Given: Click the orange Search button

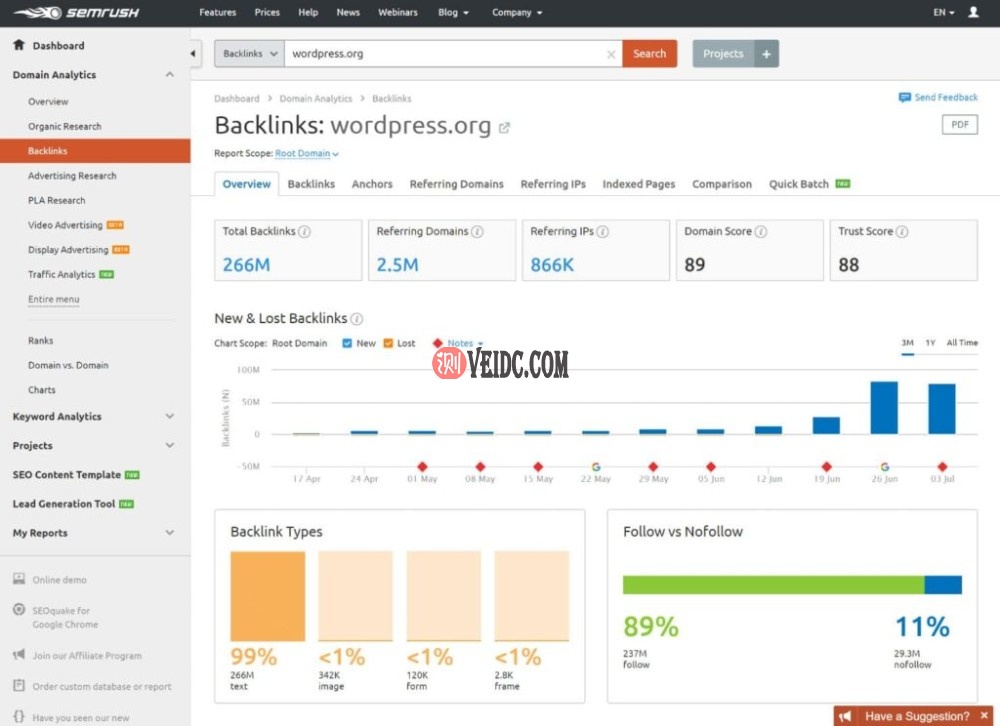Looking at the screenshot, I should (x=650, y=54).
